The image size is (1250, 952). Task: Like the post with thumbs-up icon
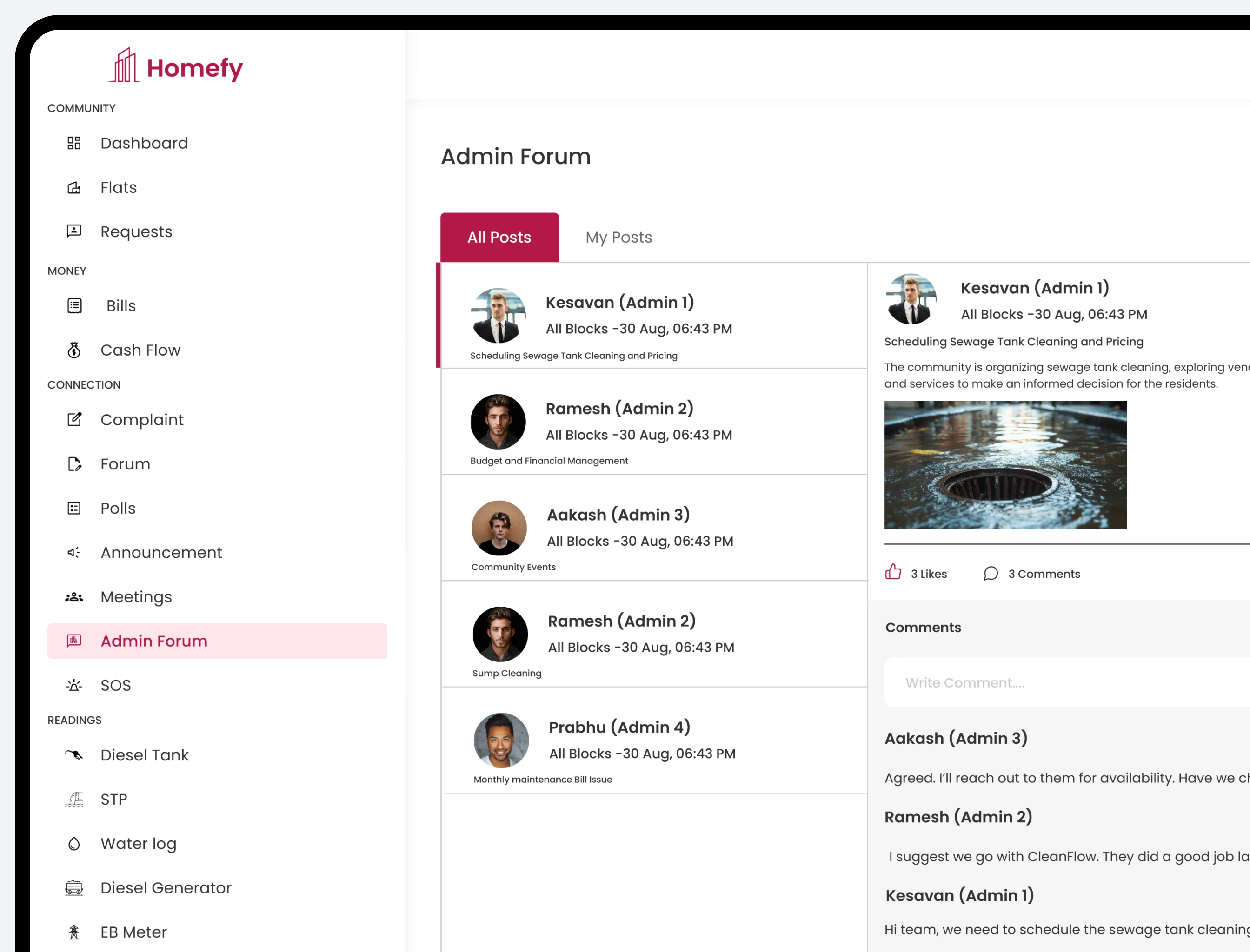(893, 572)
